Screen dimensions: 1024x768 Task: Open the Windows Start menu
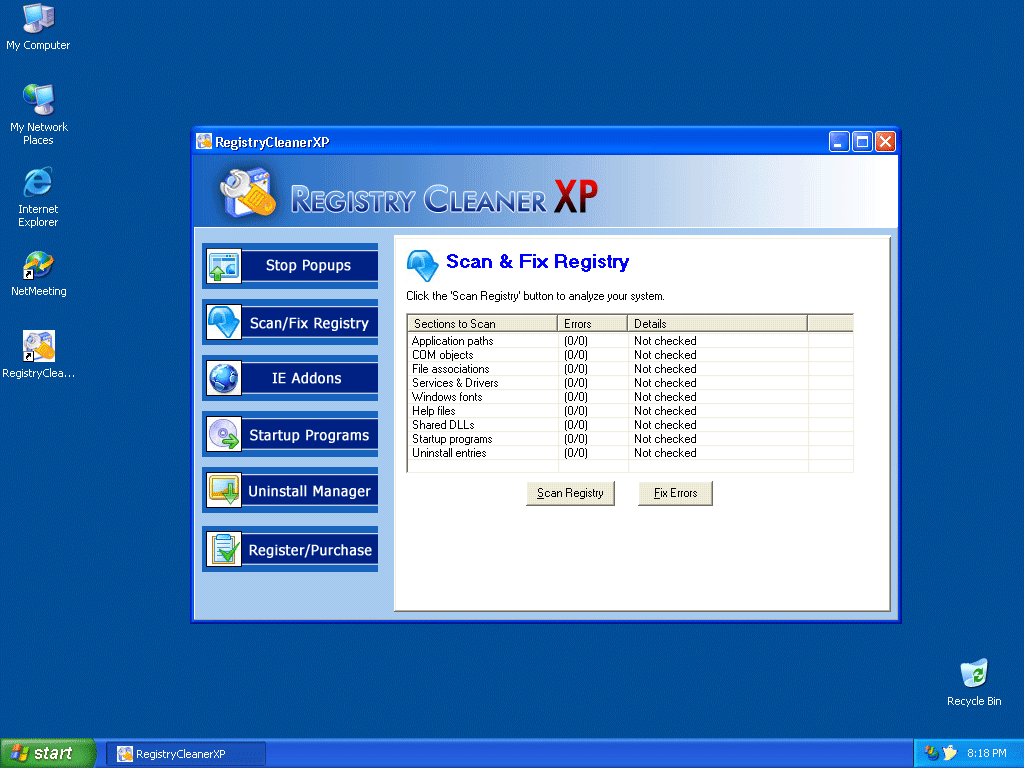[x=47, y=753]
